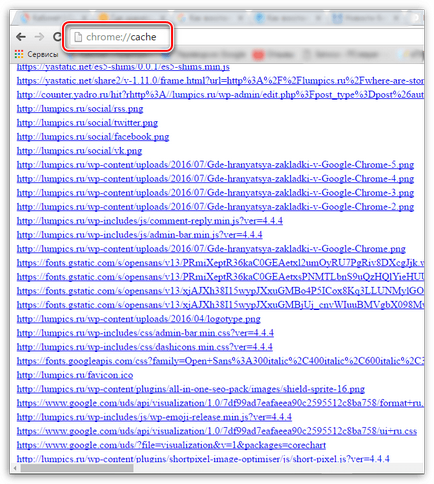Open the lumpics.ru/social/facebook.png link
Image resolution: width=434 pixels, height=484 pixels.
point(93,137)
